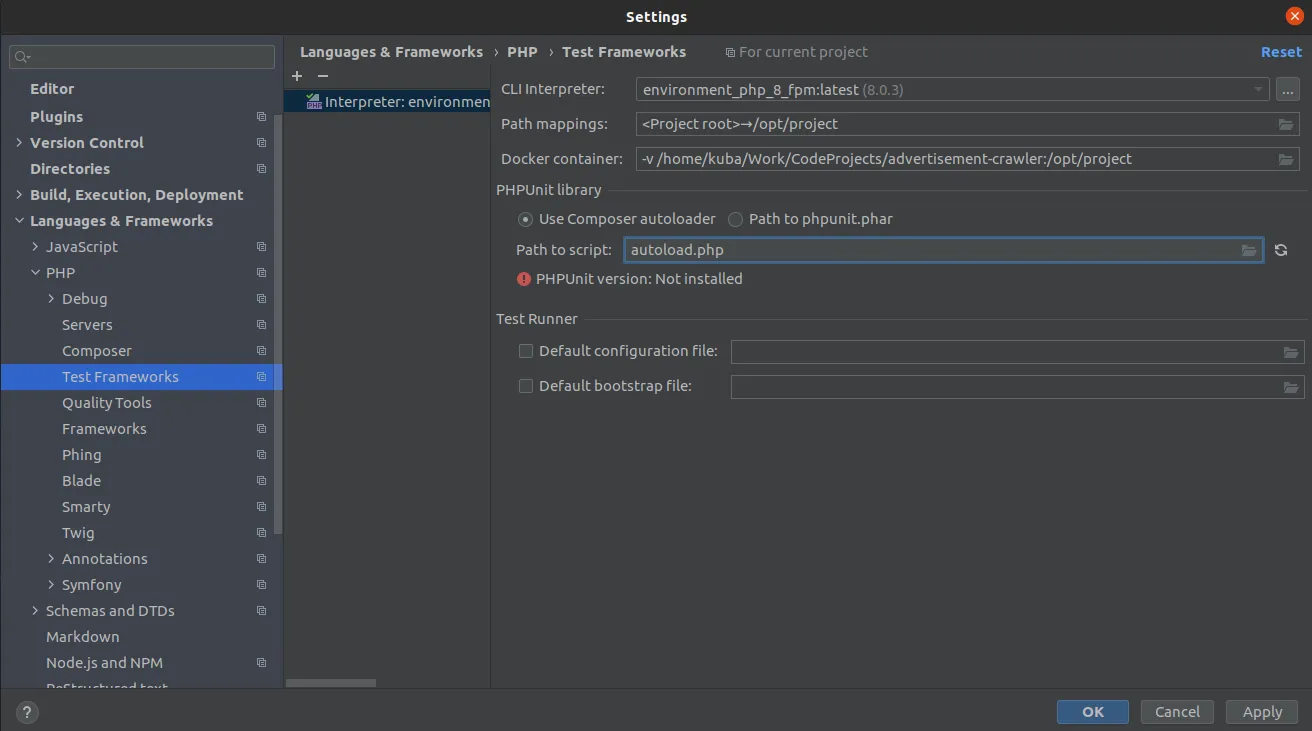Browse for Path mappings folder icon
This screenshot has width=1312, height=731.
(1286, 125)
